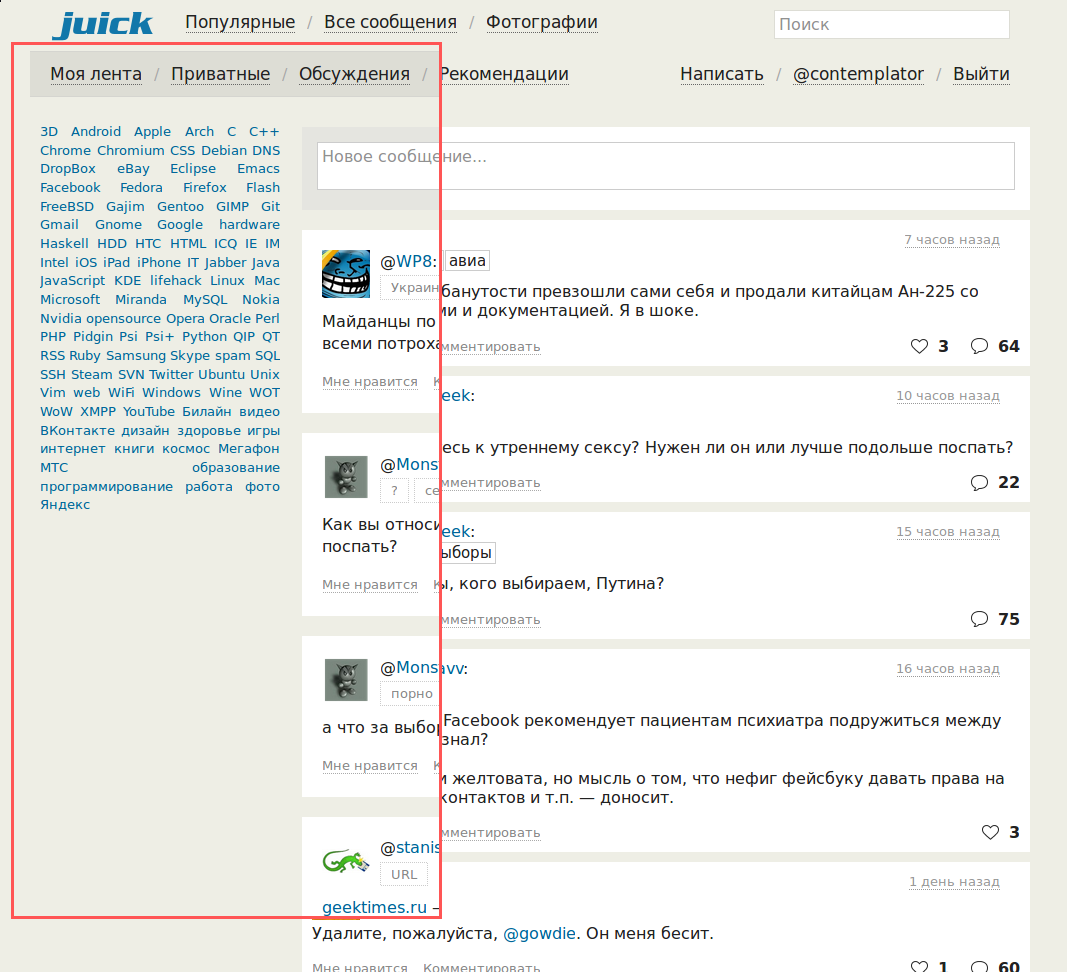Open comments bubble icon next to 64
Viewport: 1067px width, 972px height.
pos(979,346)
